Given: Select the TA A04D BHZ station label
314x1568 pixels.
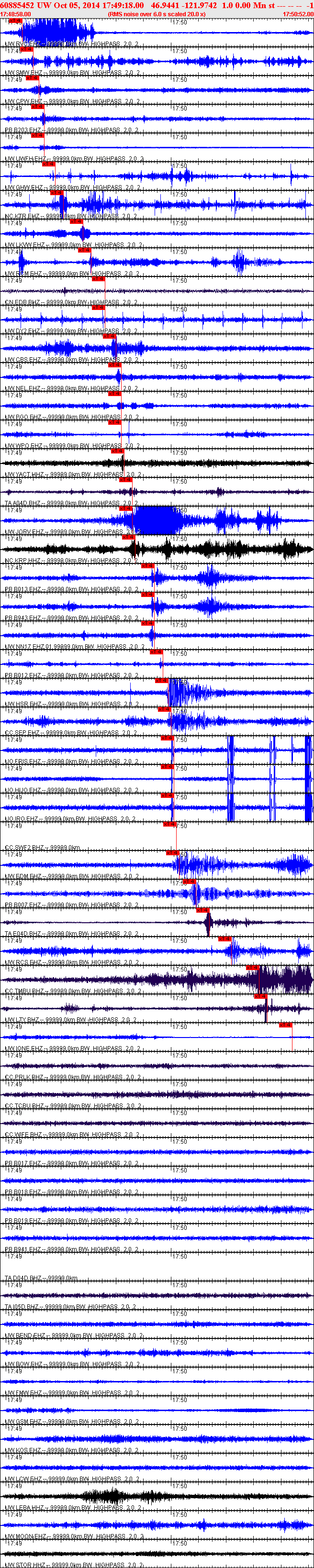Looking at the screenshot, I should 71,503.
